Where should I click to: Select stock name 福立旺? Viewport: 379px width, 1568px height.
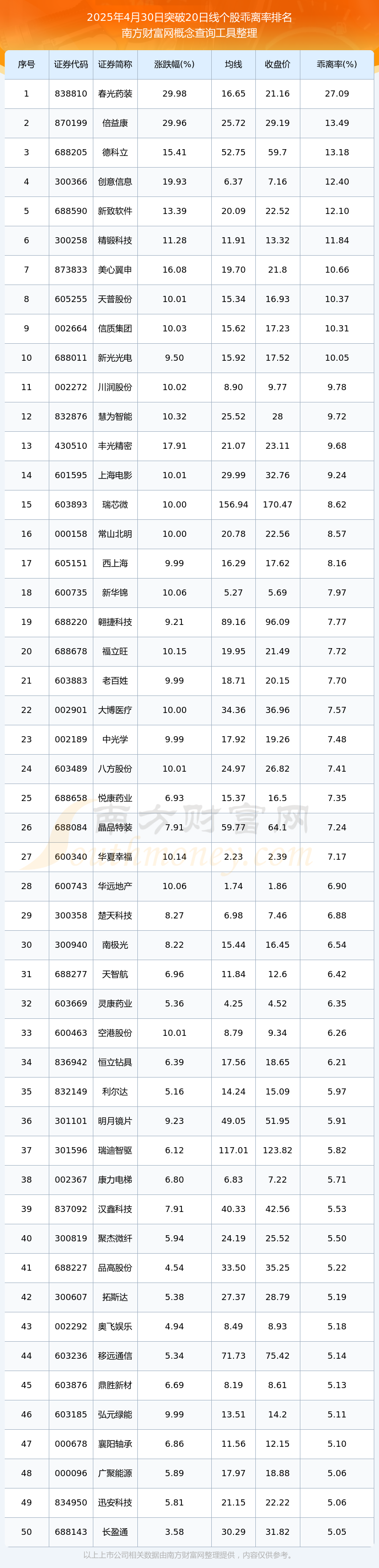115,651
